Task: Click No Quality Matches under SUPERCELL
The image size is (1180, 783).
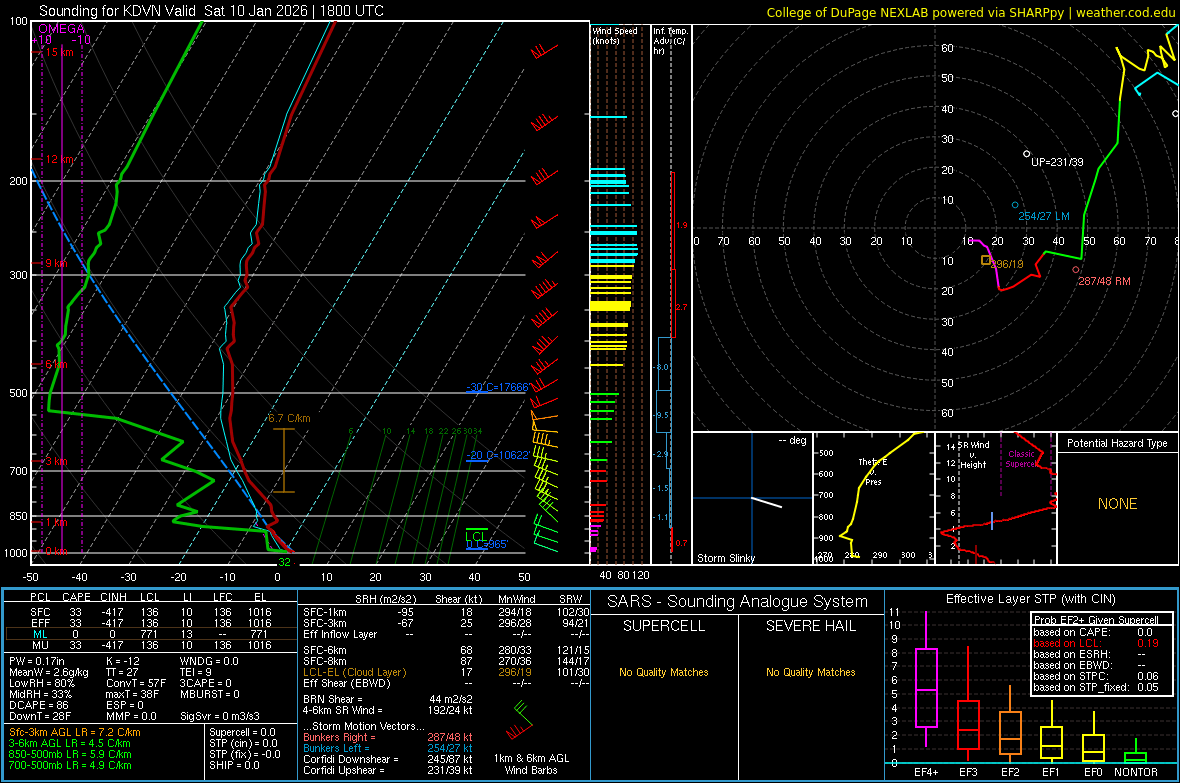Action: (664, 672)
